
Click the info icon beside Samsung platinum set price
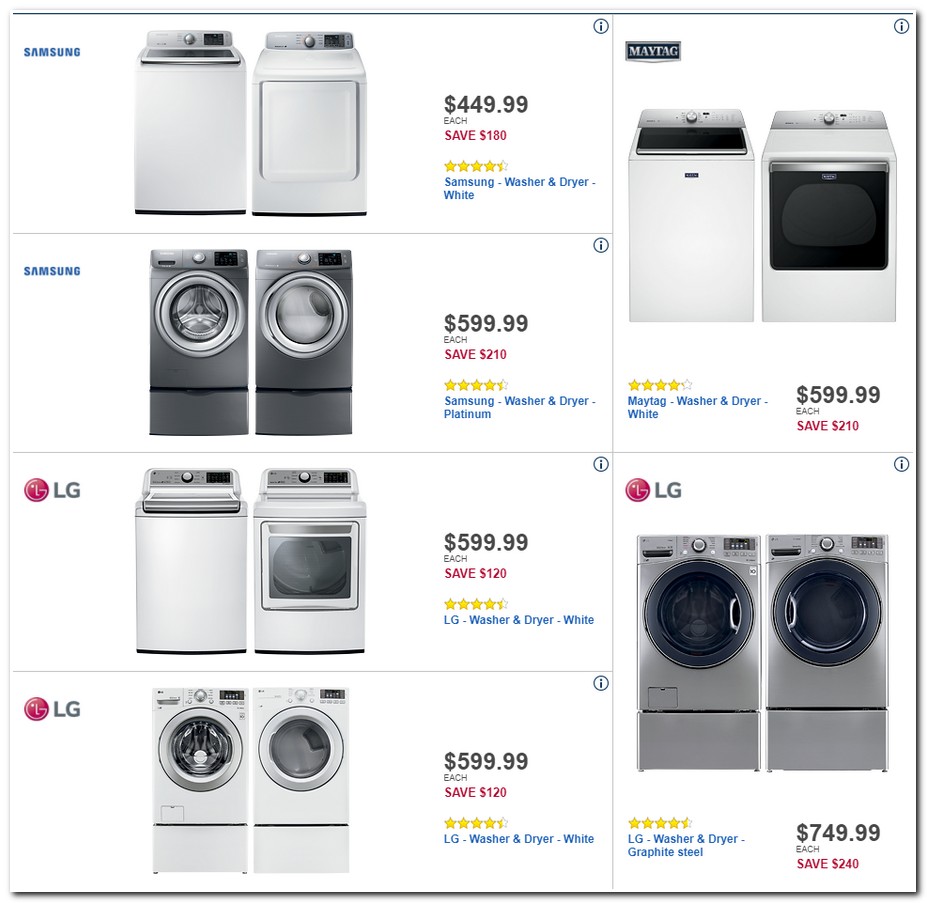[601, 245]
